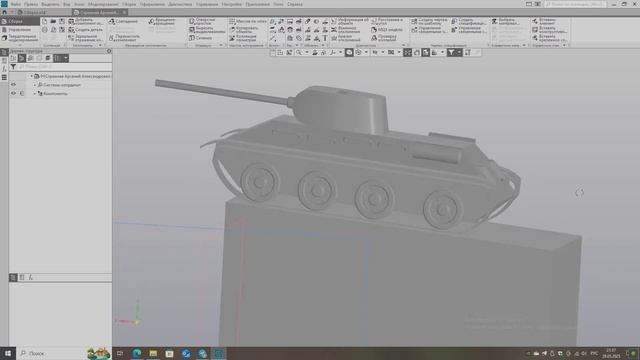Screen dimensions: 640x360
Task: Click the Open file folder icon
Action: [x=53, y=21]
